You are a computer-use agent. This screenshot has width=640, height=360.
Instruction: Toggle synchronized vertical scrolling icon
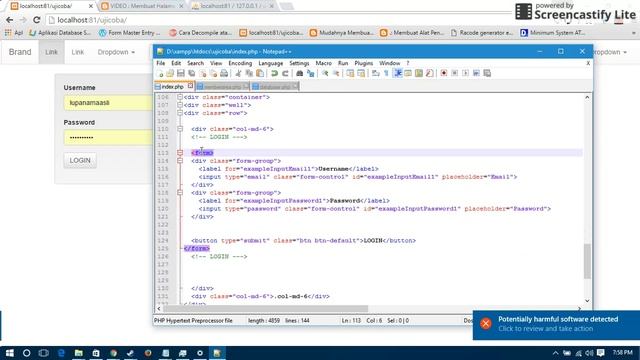click(350, 73)
